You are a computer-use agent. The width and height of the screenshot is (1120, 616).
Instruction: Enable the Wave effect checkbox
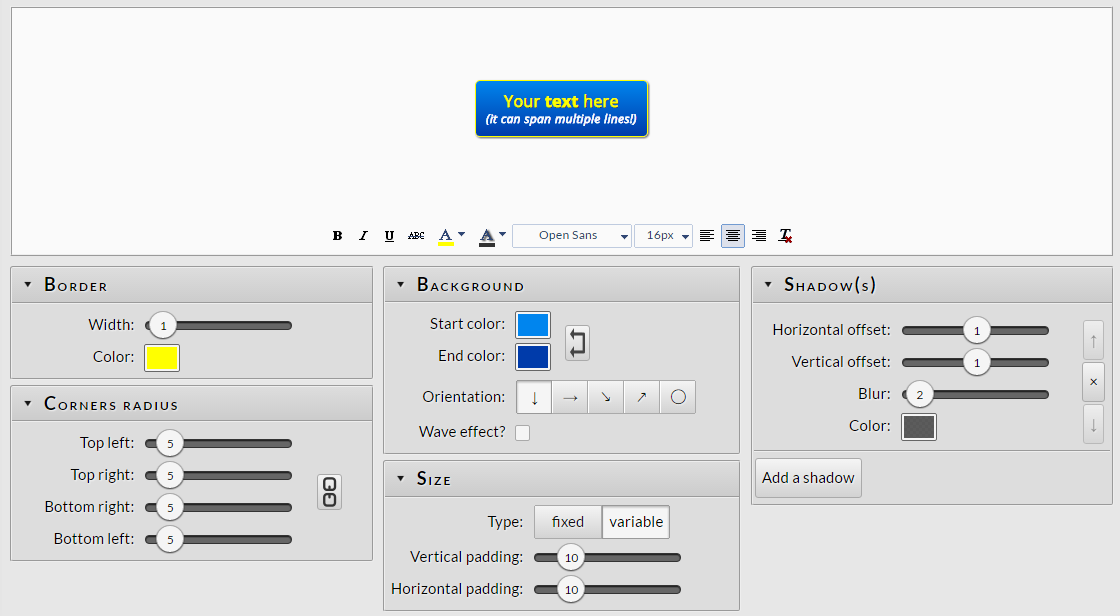[x=522, y=432]
